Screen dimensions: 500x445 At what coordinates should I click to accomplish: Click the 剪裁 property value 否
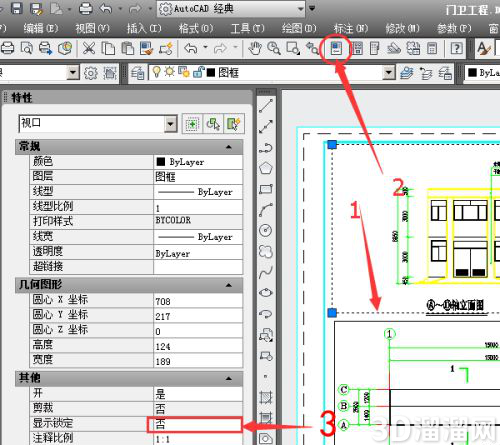(198, 409)
